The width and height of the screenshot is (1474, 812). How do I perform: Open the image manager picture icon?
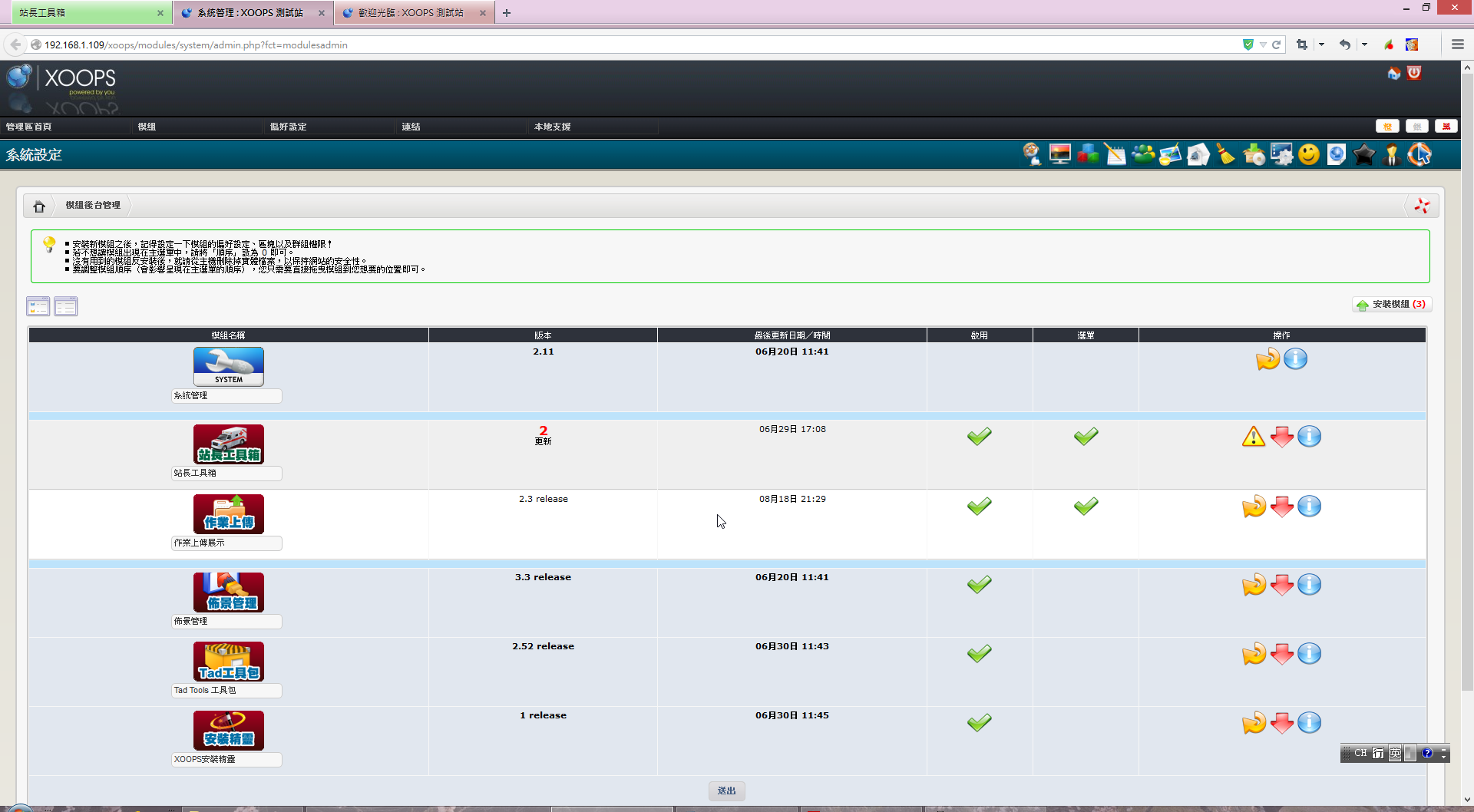[1171, 155]
